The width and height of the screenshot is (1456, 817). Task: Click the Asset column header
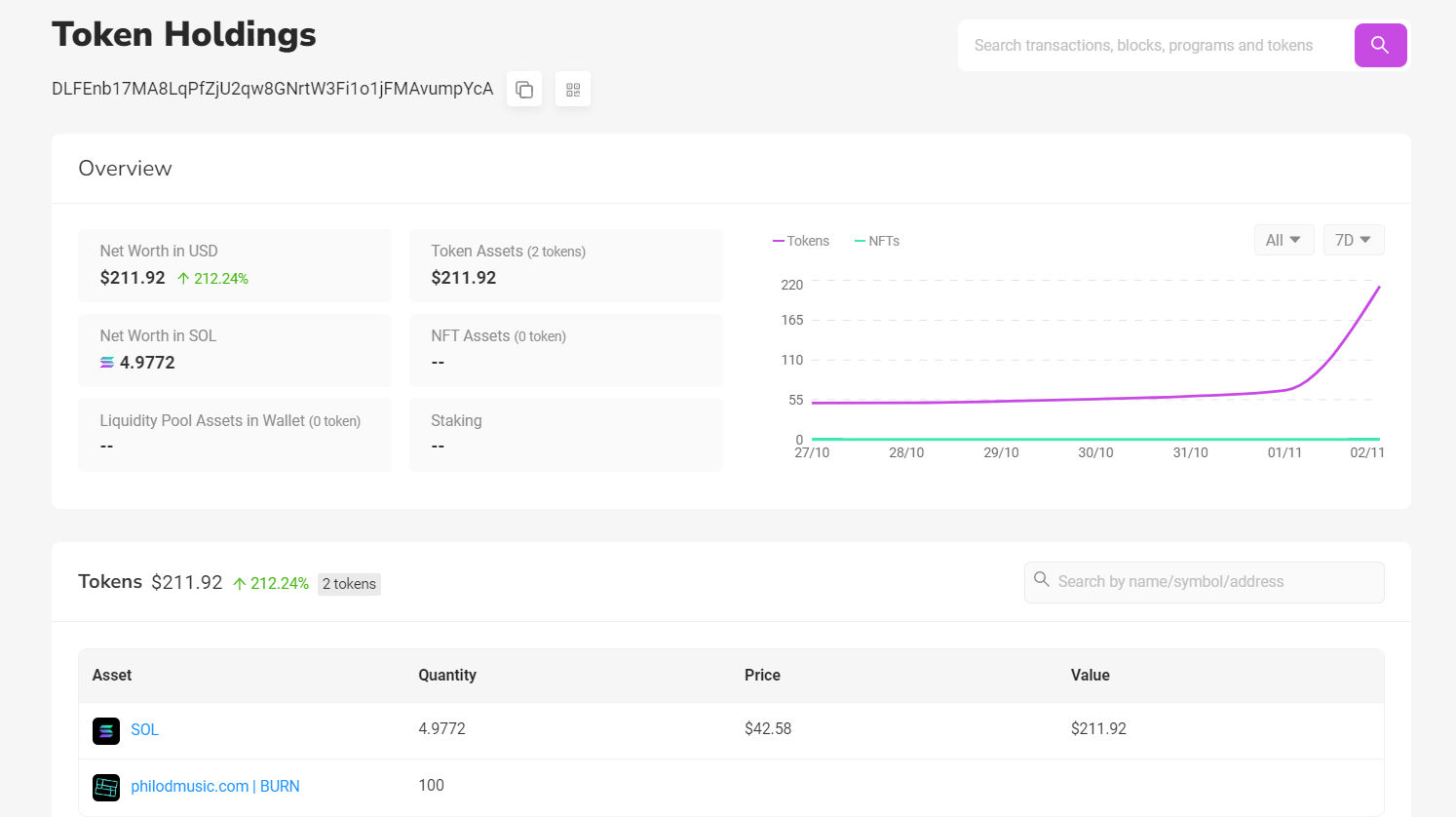[112, 675]
